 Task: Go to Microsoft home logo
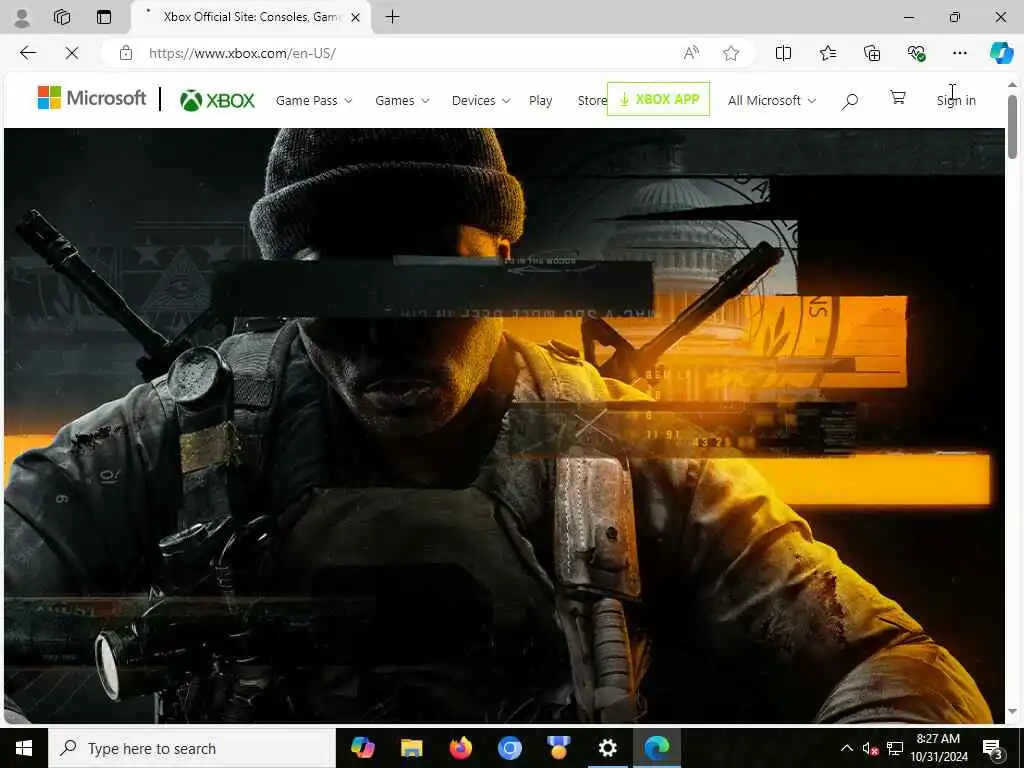coord(91,99)
